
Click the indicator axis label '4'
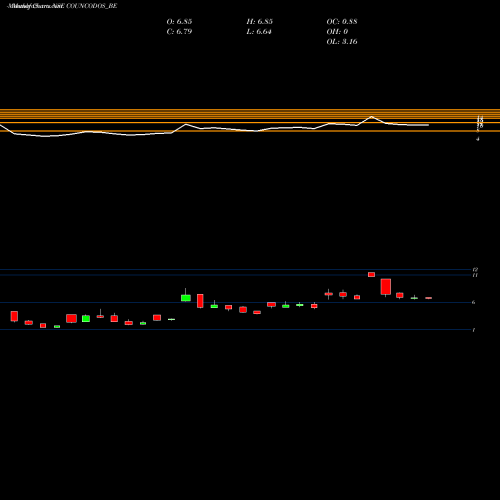coord(478,139)
